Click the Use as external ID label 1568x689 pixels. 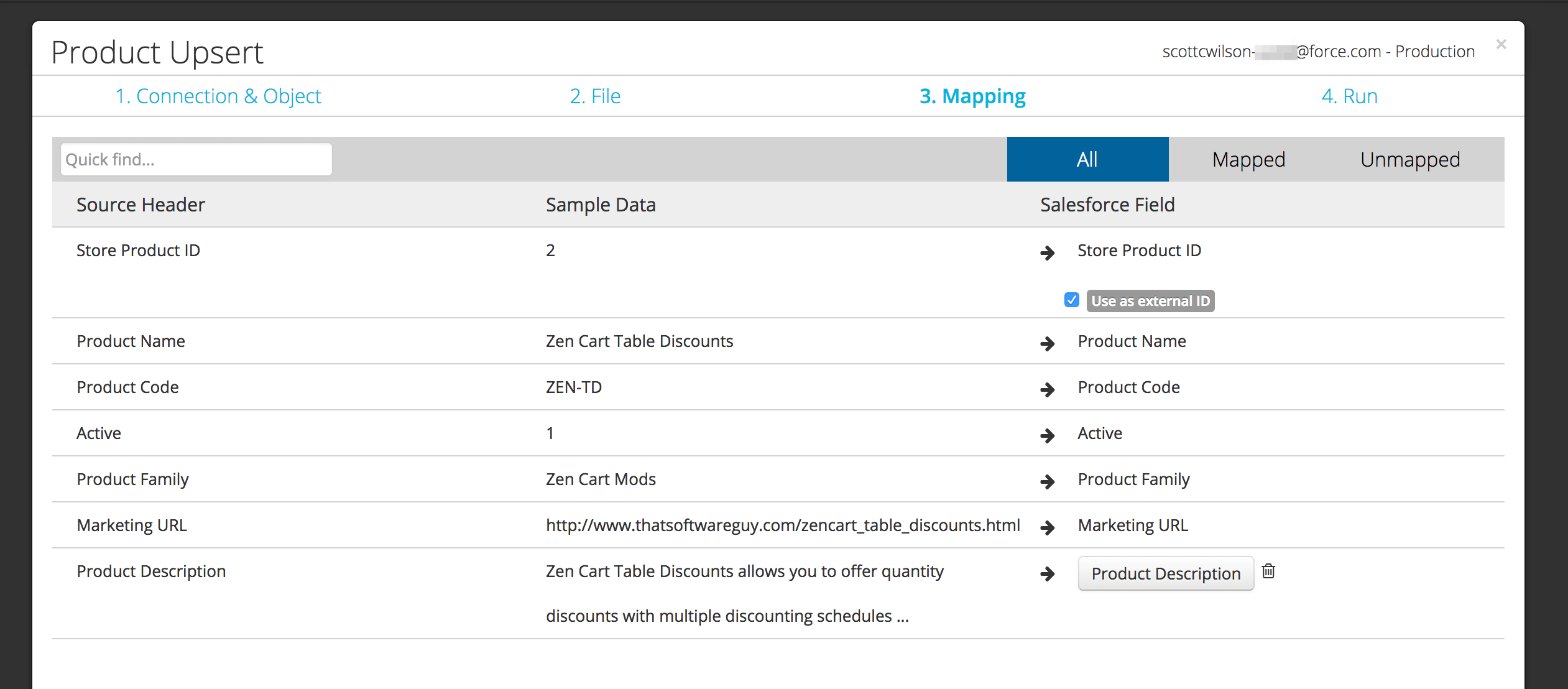point(1151,301)
